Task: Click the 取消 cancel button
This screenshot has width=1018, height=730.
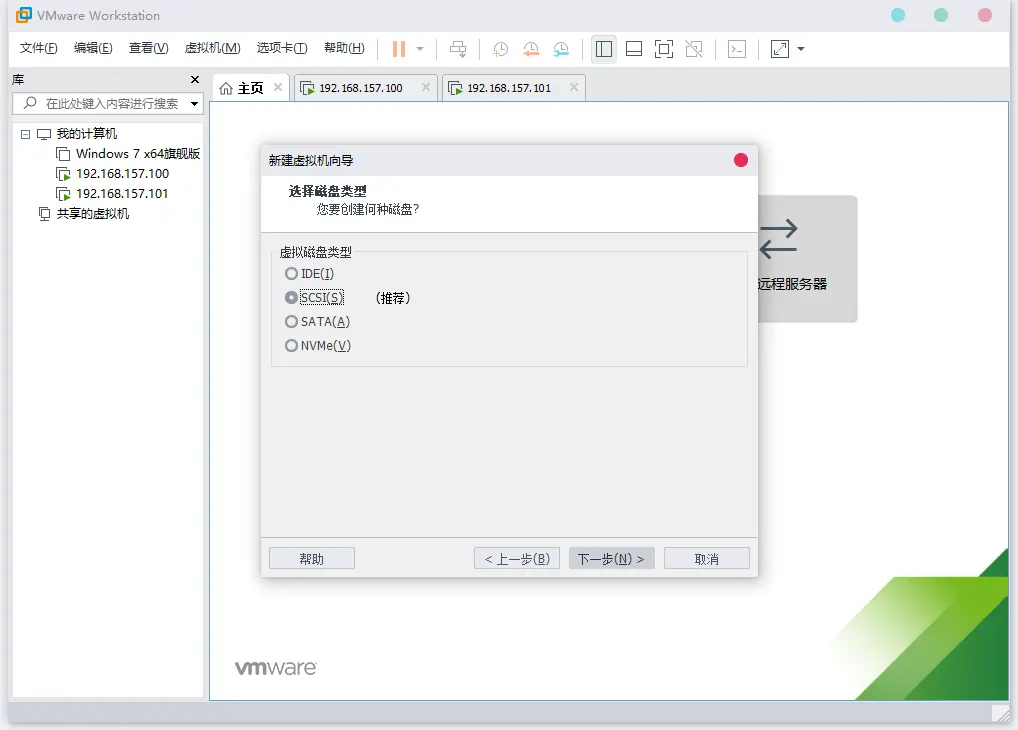Action: coord(706,559)
